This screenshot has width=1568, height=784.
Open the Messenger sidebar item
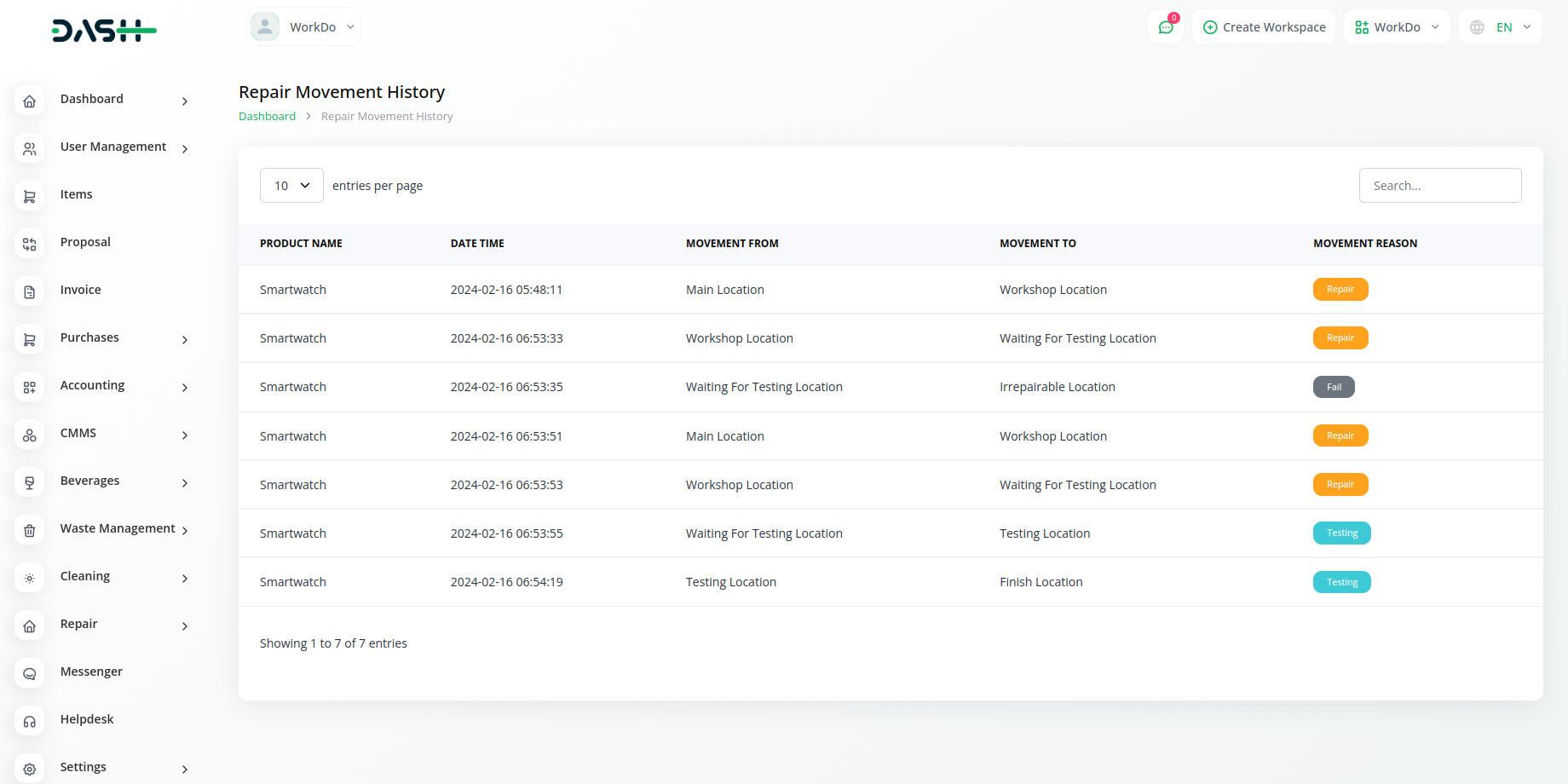coord(91,672)
